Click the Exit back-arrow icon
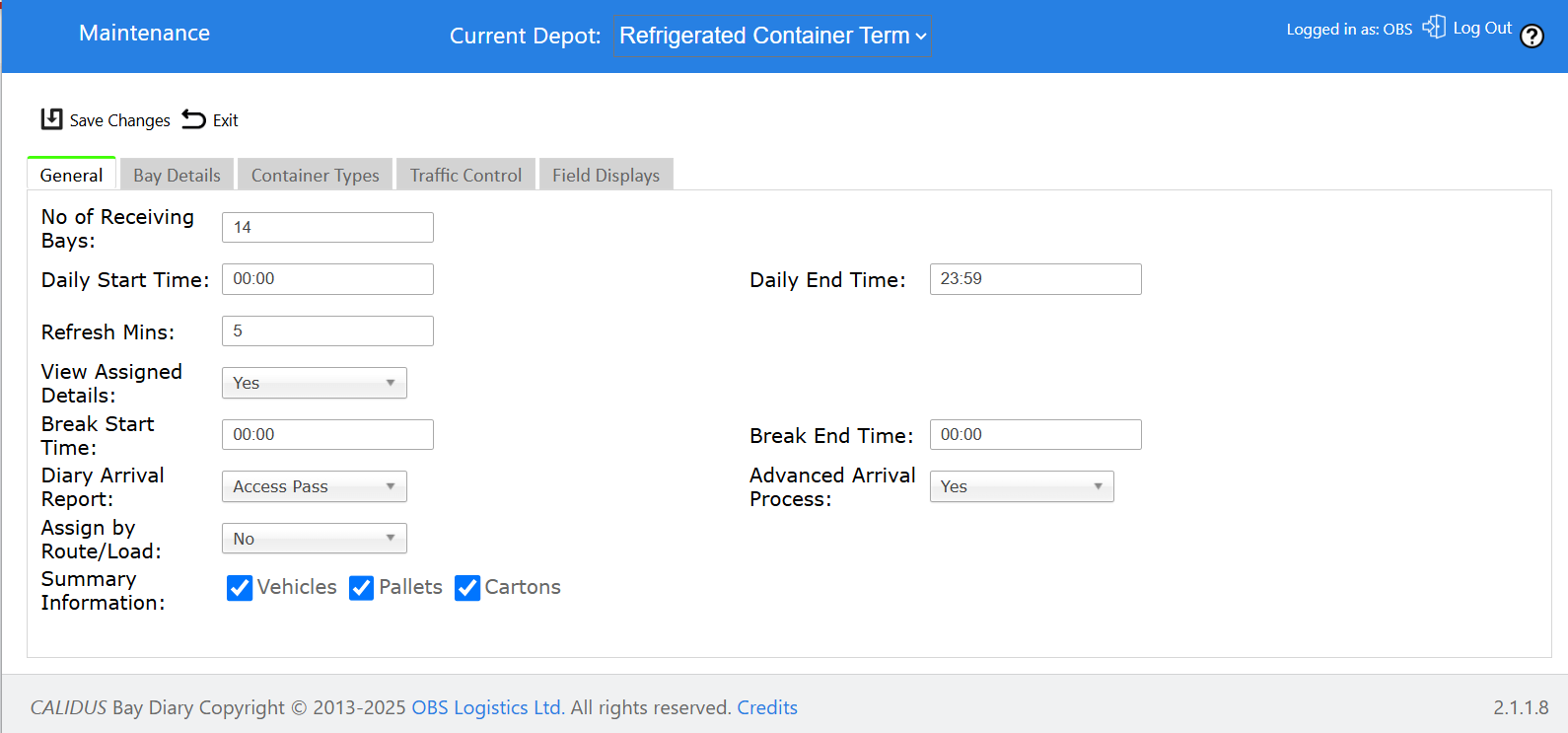The height and width of the screenshot is (733, 1568). (x=194, y=119)
